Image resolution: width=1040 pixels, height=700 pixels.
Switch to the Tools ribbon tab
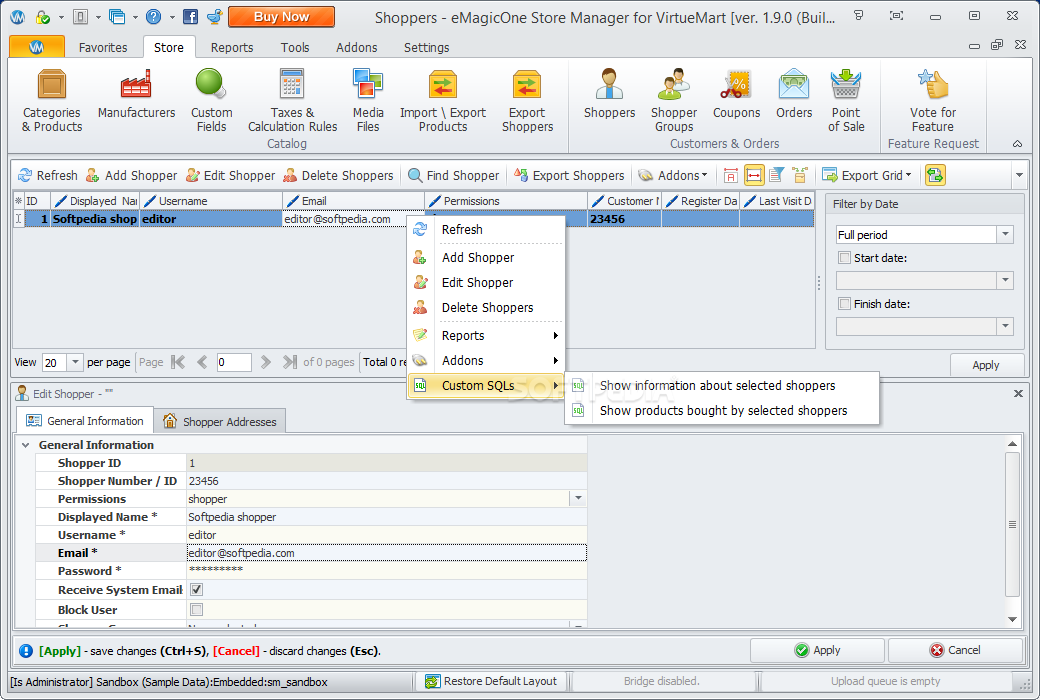click(294, 47)
